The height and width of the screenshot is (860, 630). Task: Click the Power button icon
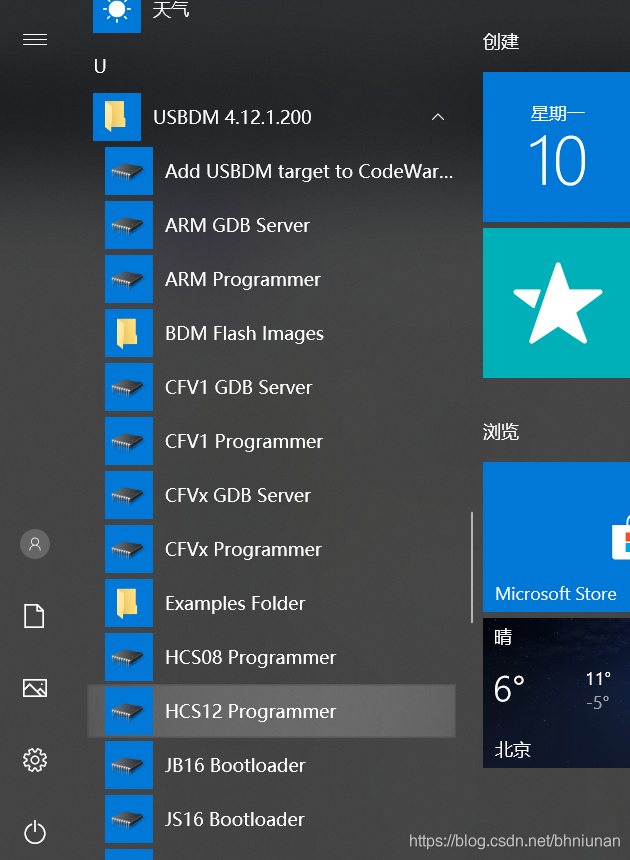pyautogui.click(x=35, y=832)
